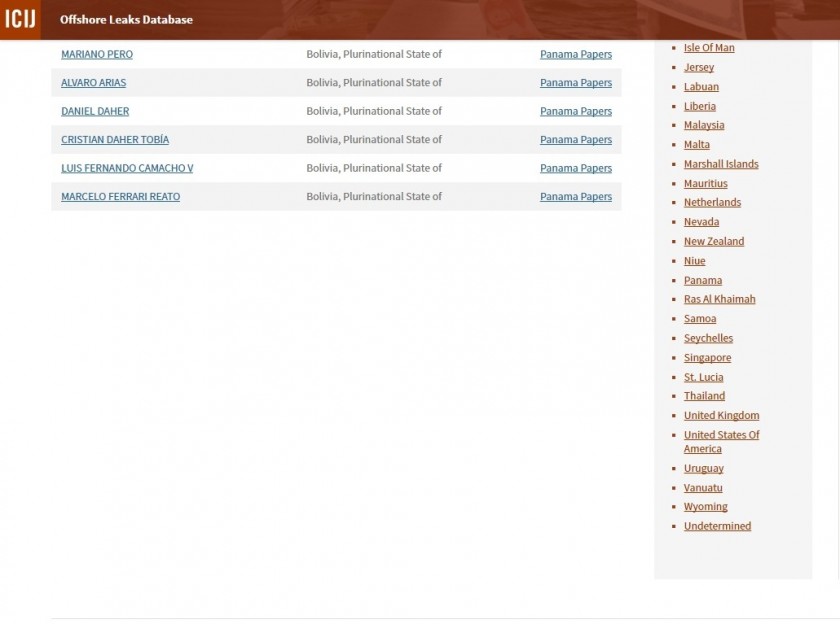Browse the Panama jurisdiction
840x624 pixels.
[703, 281]
